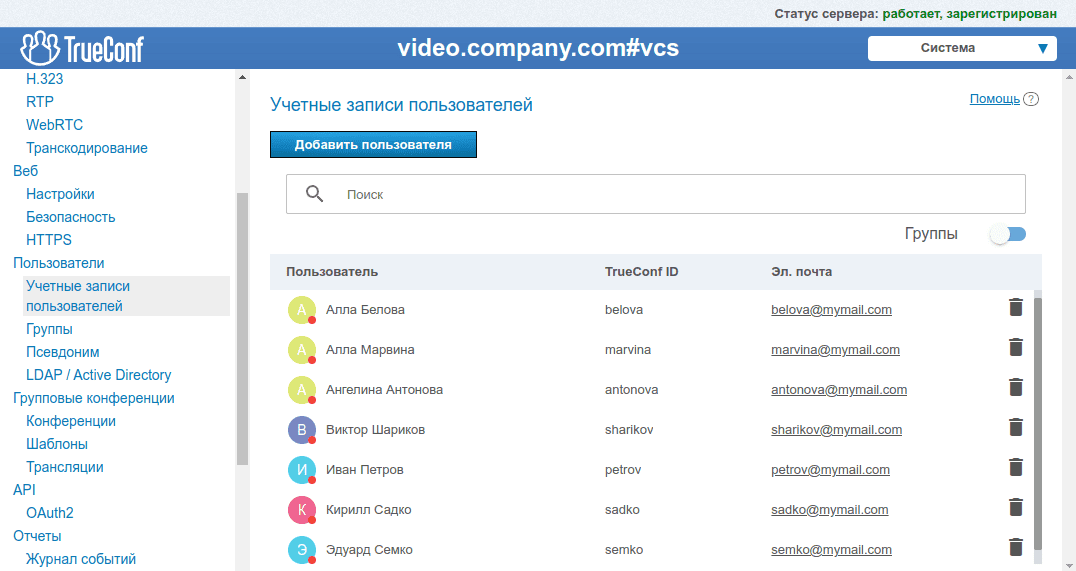The width and height of the screenshot is (1076, 571).
Task: Toggle the Группы switch
Action: 1007,235
